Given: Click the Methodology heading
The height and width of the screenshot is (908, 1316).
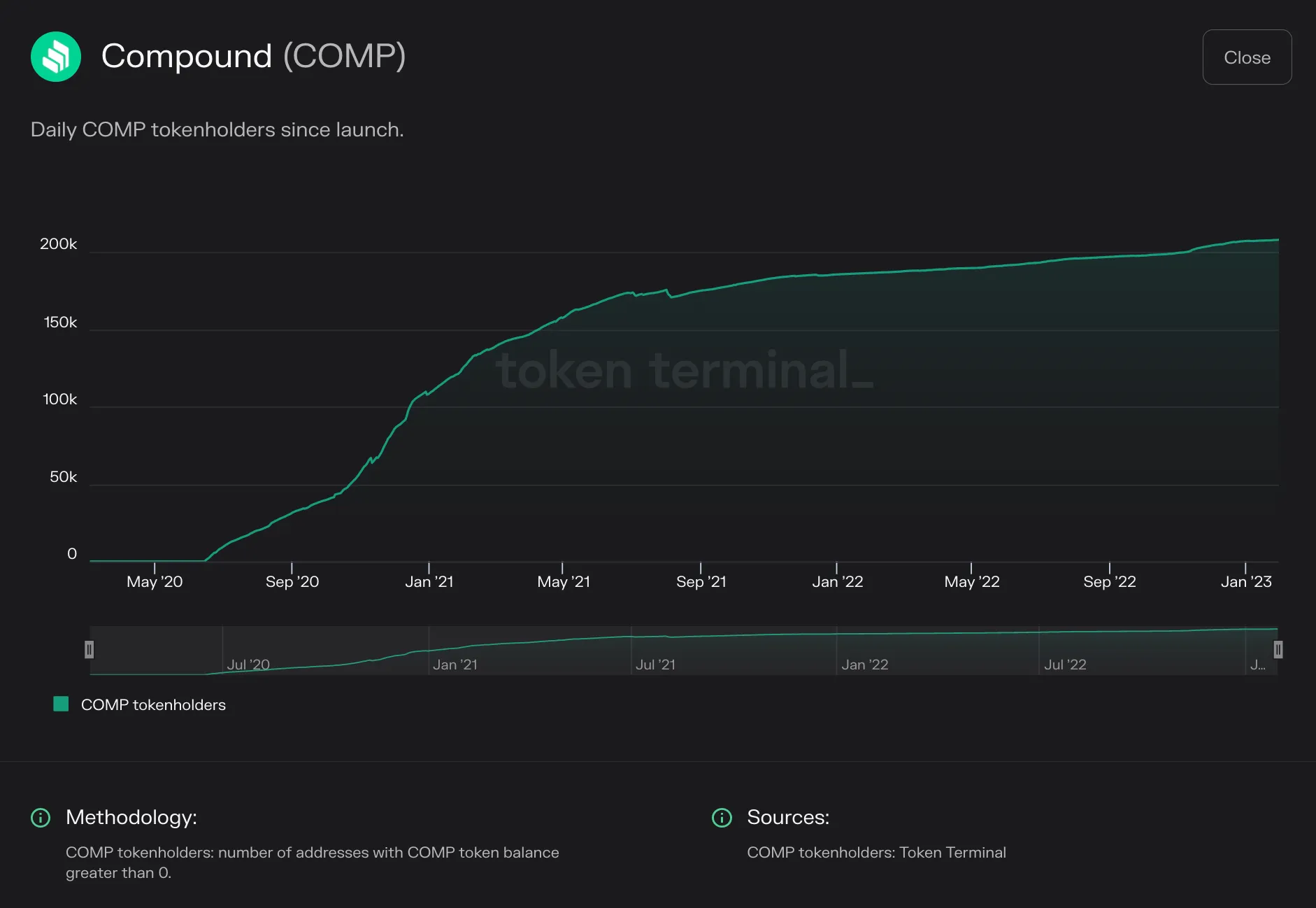Looking at the screenshot, I should click(131, 817).
